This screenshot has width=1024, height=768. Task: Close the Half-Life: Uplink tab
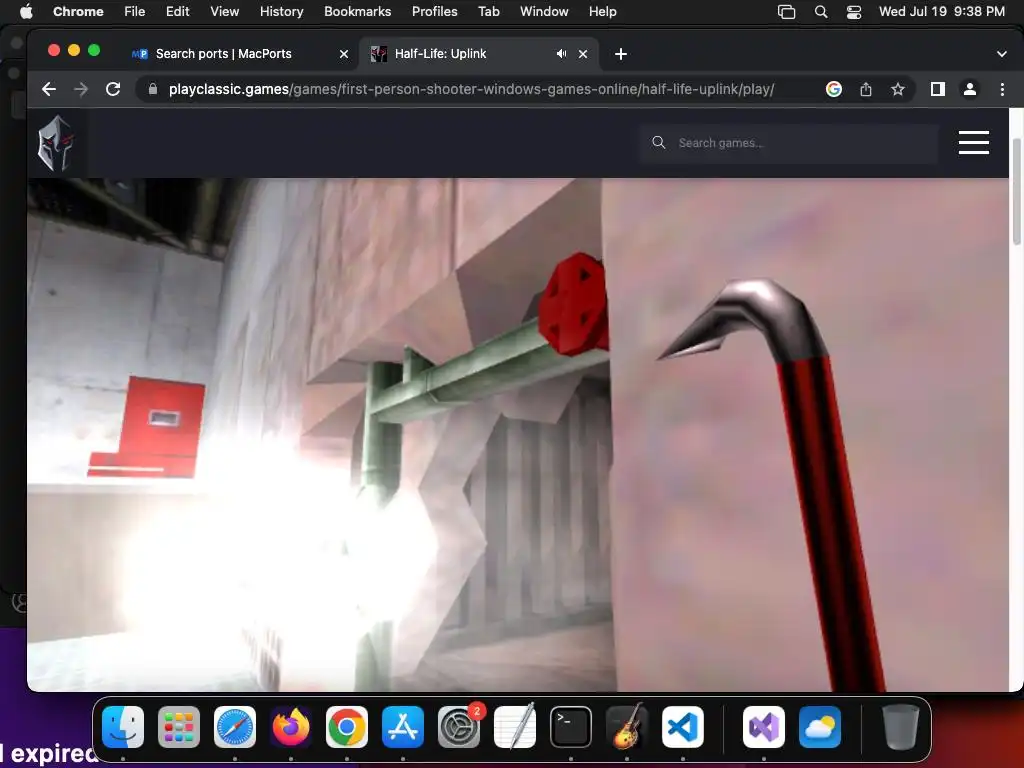pos(583,54)
